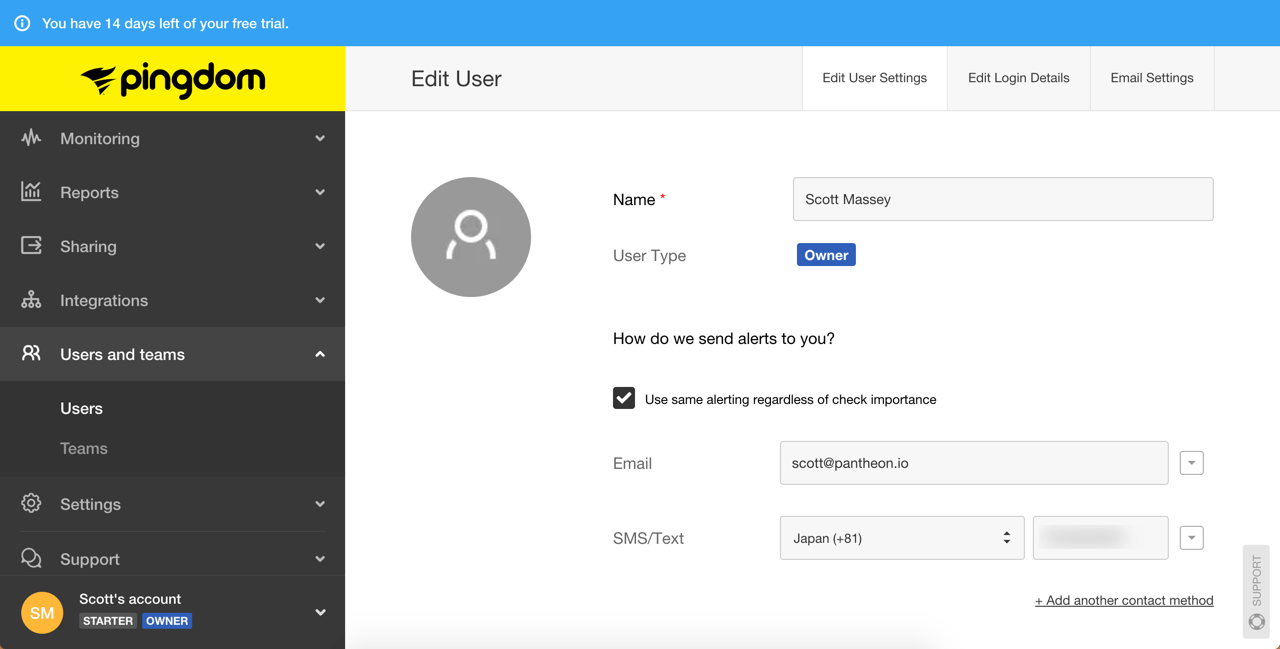Image resolution: width=1280 pixels, height=649 pixels.
Task: Open the Email Settings tab
Action: [x=1151, y=78]
